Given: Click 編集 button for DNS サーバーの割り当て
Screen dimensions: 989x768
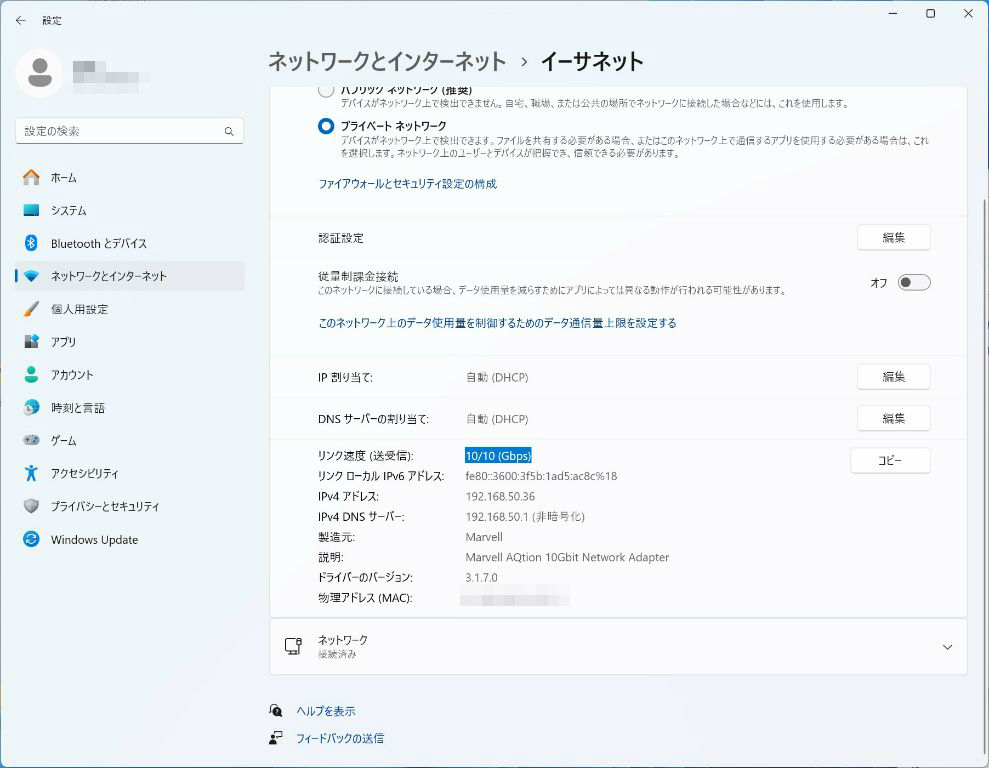Looking at the screenshot, I should [893, 418].
